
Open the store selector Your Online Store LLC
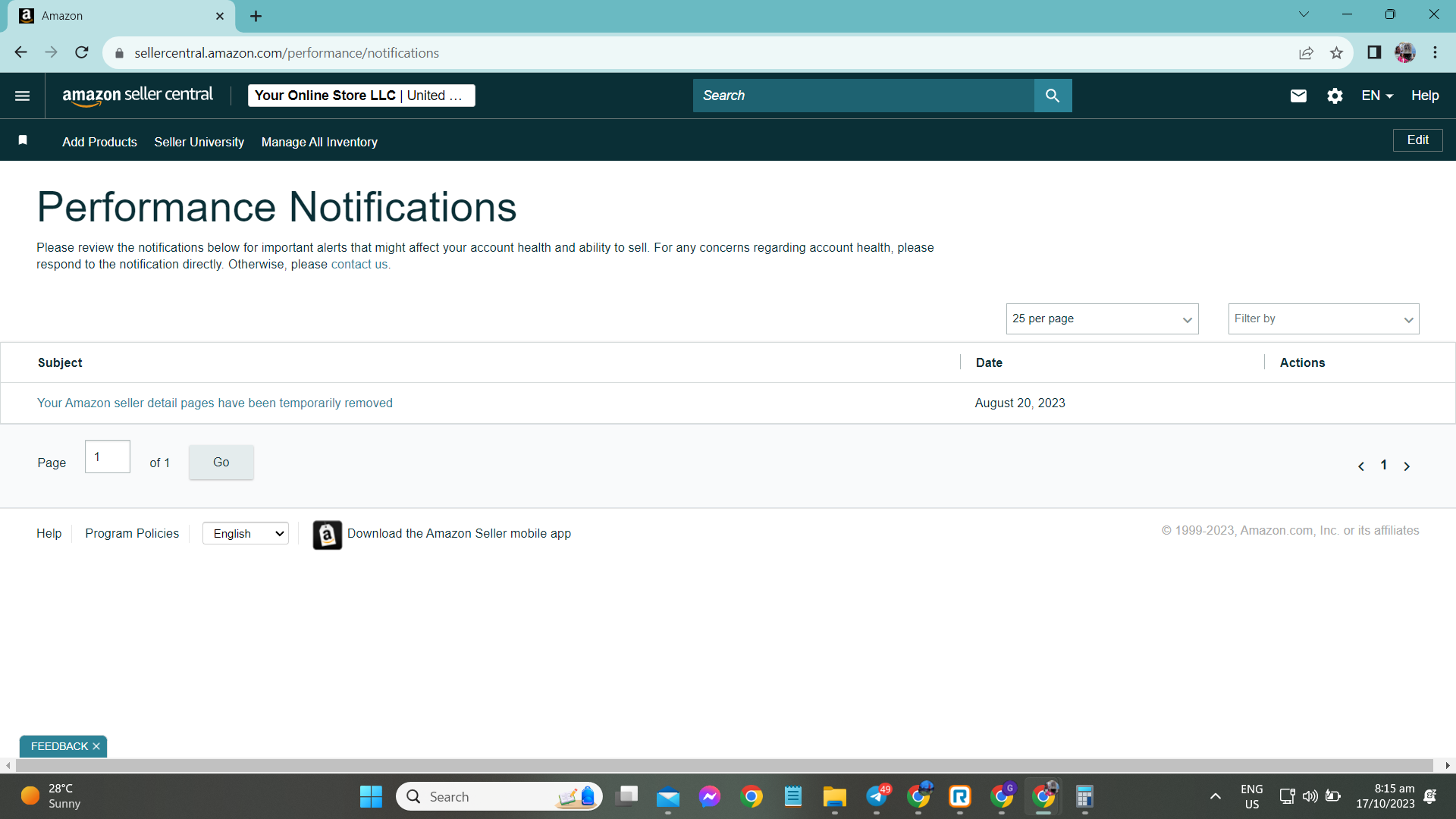click(x=362, y=96)
